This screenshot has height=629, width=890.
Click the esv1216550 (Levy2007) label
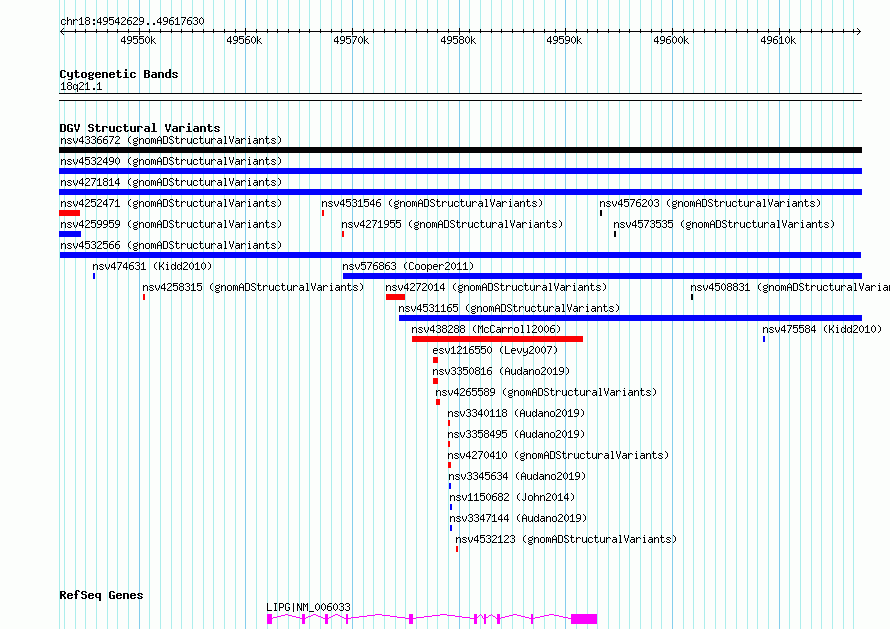pos(495,350)
